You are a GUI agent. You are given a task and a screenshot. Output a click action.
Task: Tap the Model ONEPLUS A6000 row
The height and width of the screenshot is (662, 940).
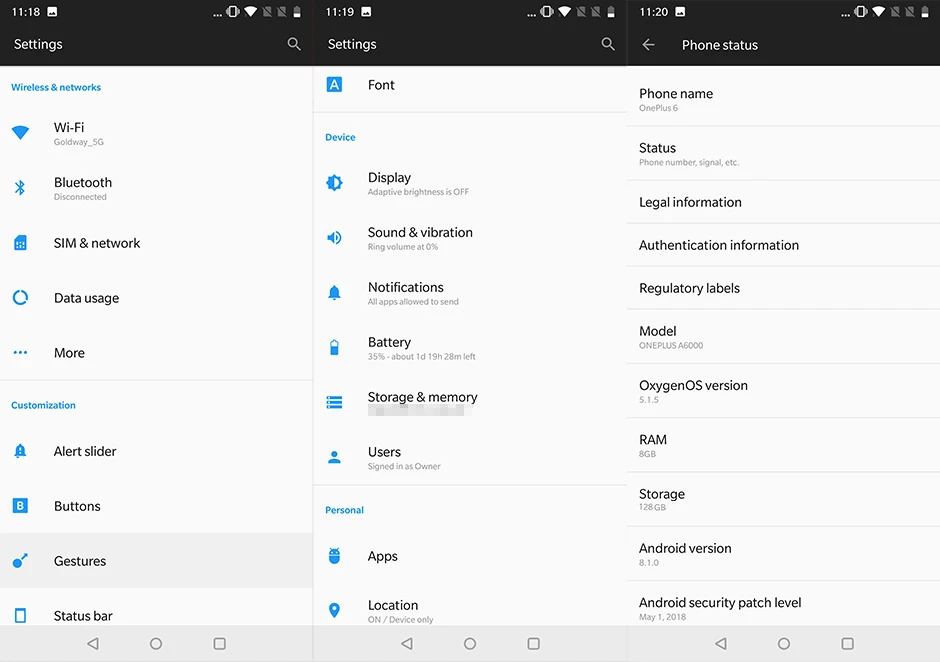click(784, 336)
